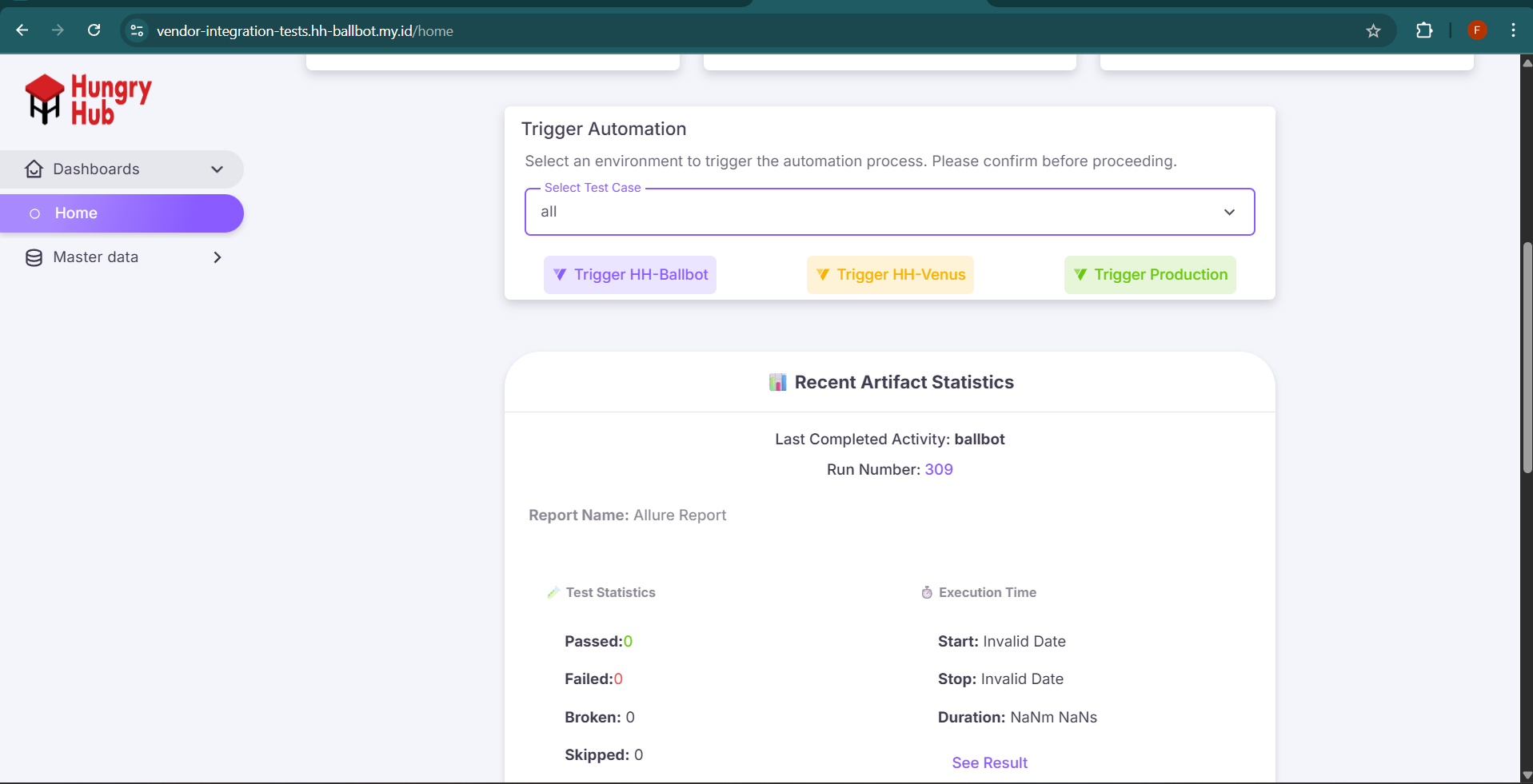
Task: Collapse the Dashboards menu chevron
Action: click(x=217, y=169)
